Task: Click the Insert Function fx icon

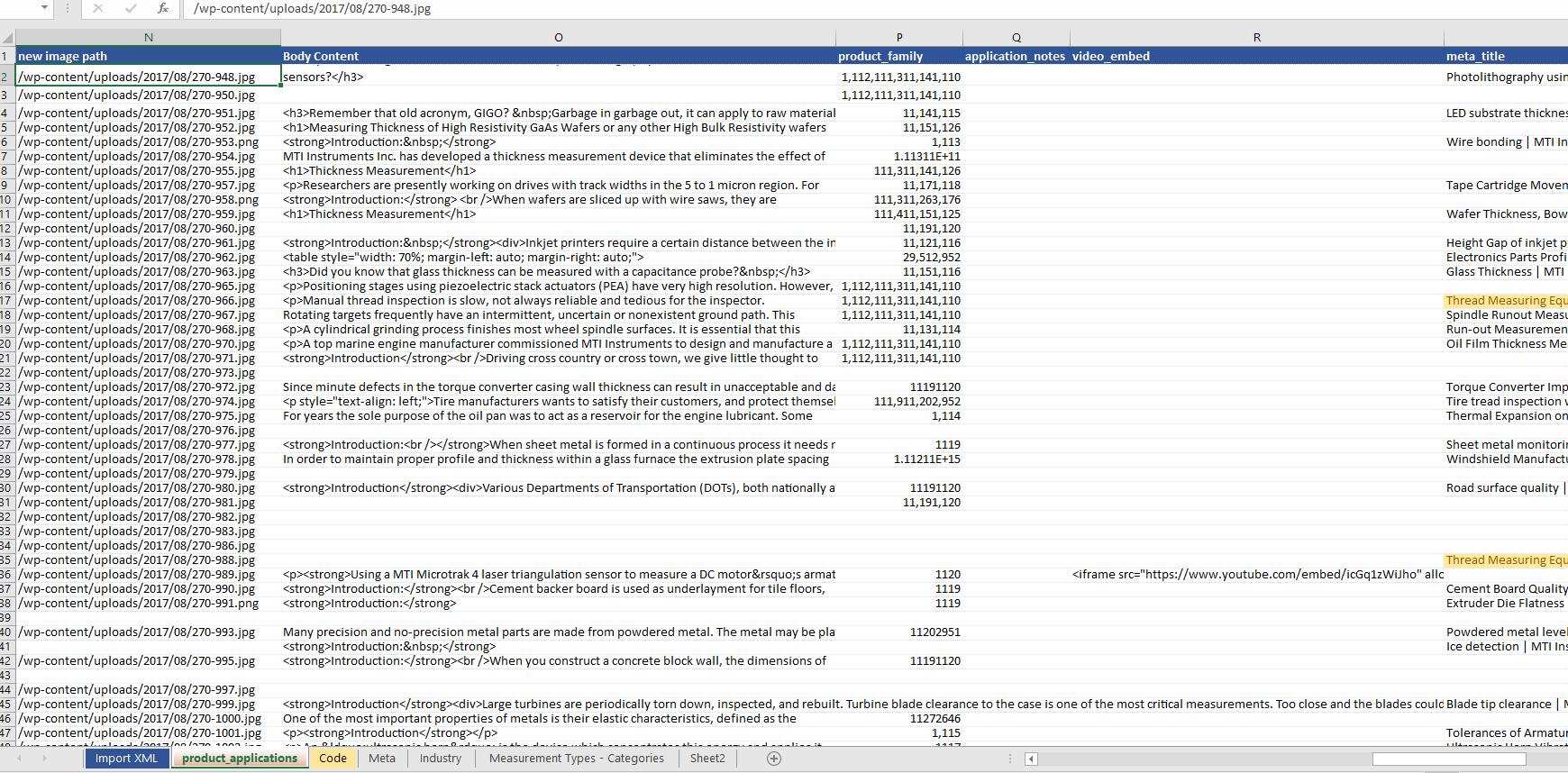Action: coord(162,8)
